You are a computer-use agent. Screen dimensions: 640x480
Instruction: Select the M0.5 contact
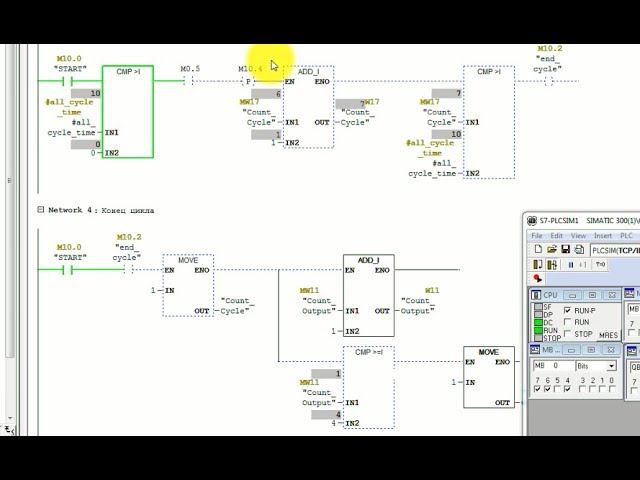(x=188, y=81)
